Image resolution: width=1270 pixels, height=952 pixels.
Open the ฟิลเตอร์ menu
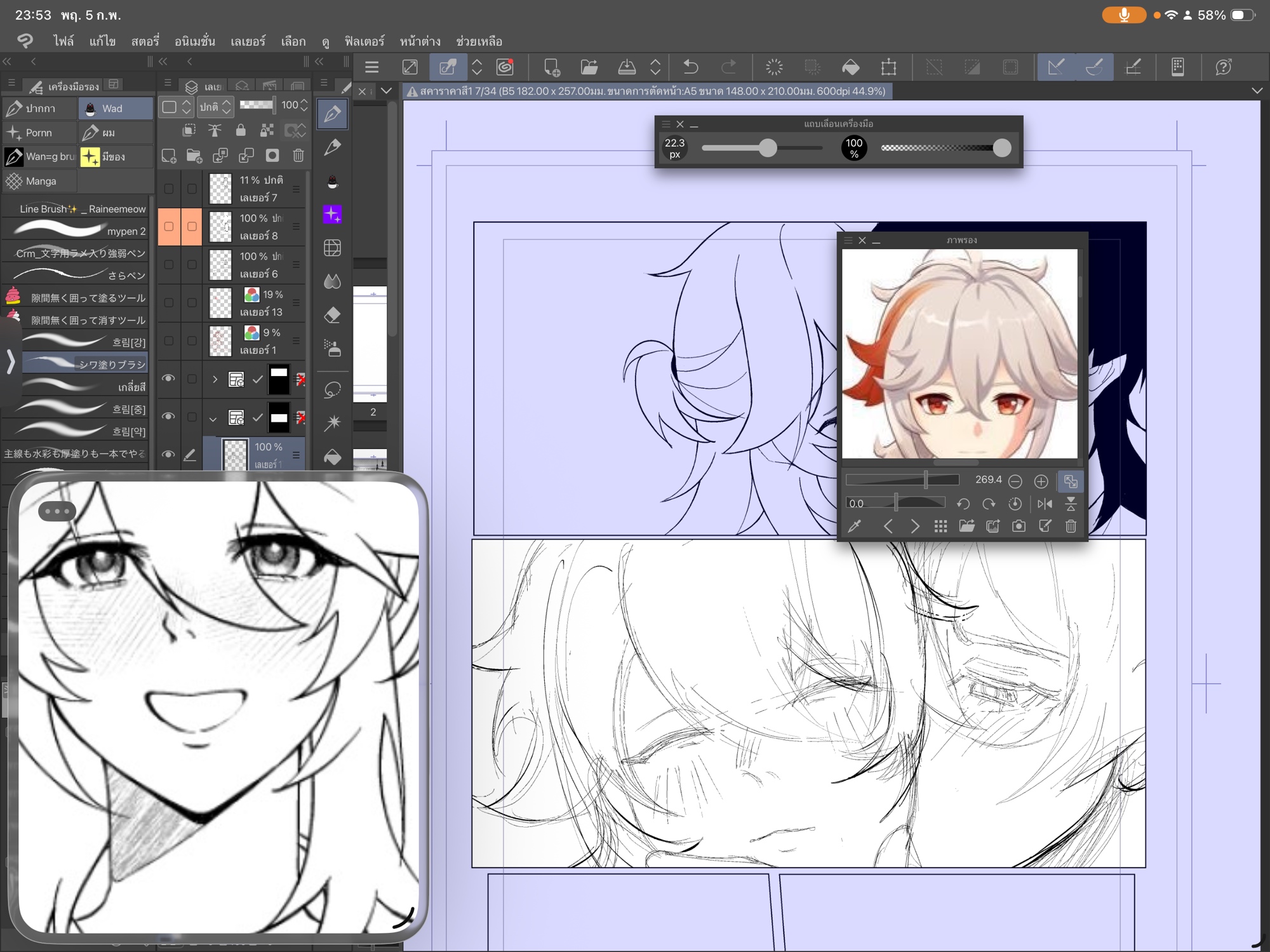click(x=364, y=41)
